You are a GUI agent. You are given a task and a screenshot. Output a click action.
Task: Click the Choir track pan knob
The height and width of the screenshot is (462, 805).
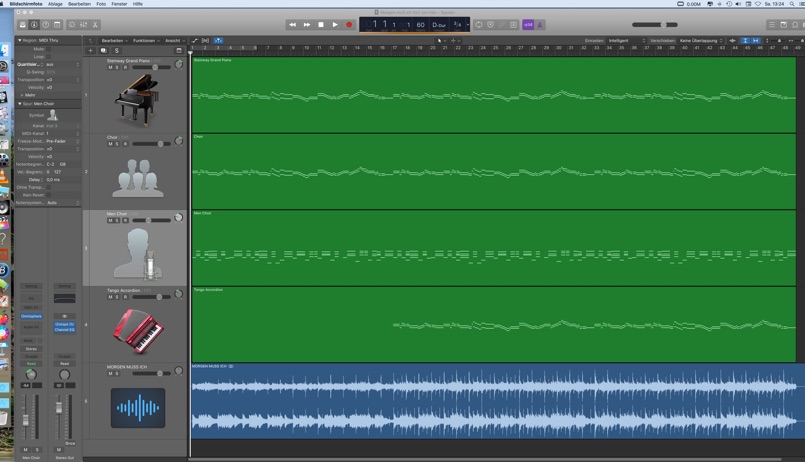(179, 141)
